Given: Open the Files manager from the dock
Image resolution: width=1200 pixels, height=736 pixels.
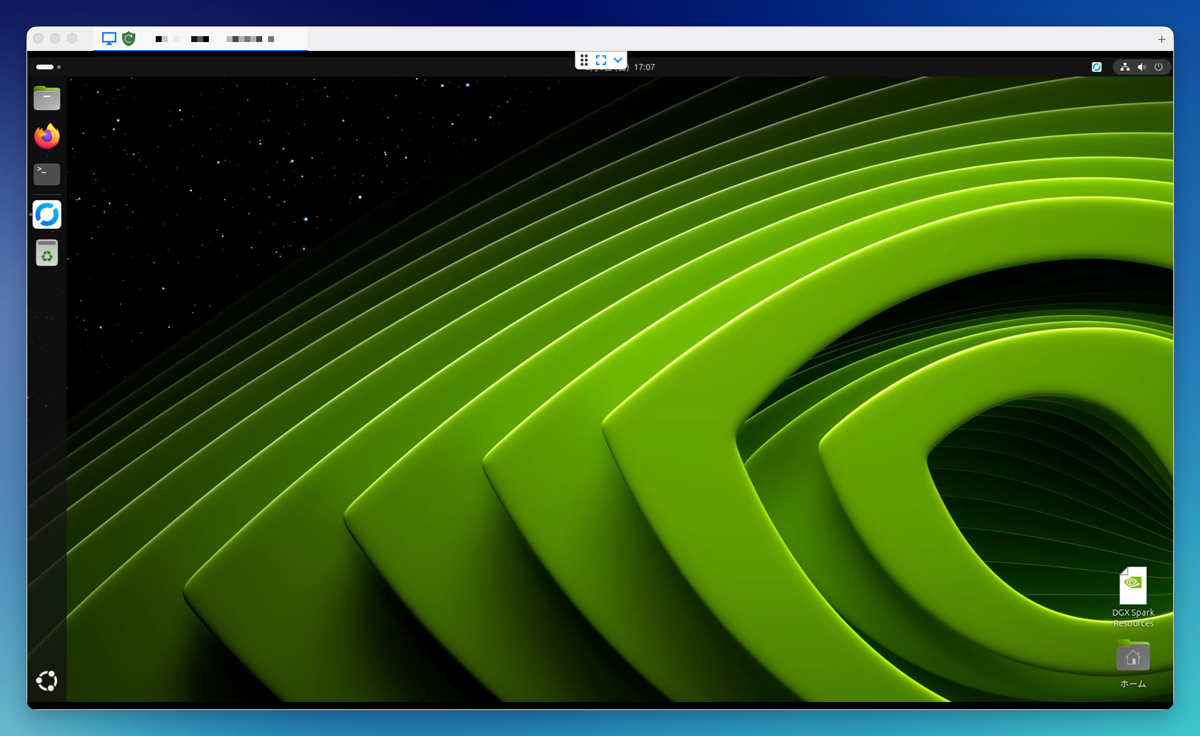Looking at the screenshot, I should (47, 98).
